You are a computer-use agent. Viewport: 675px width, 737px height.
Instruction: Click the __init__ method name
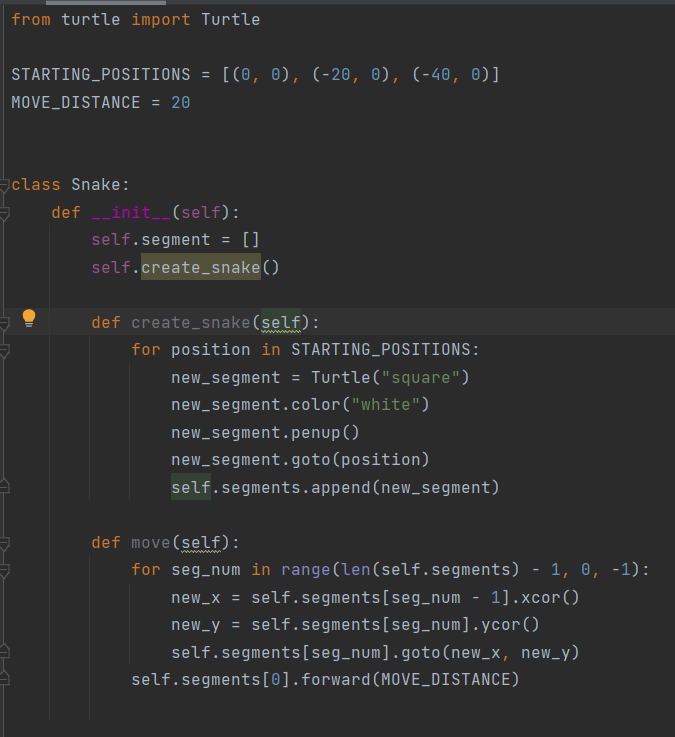pos(131,212)
